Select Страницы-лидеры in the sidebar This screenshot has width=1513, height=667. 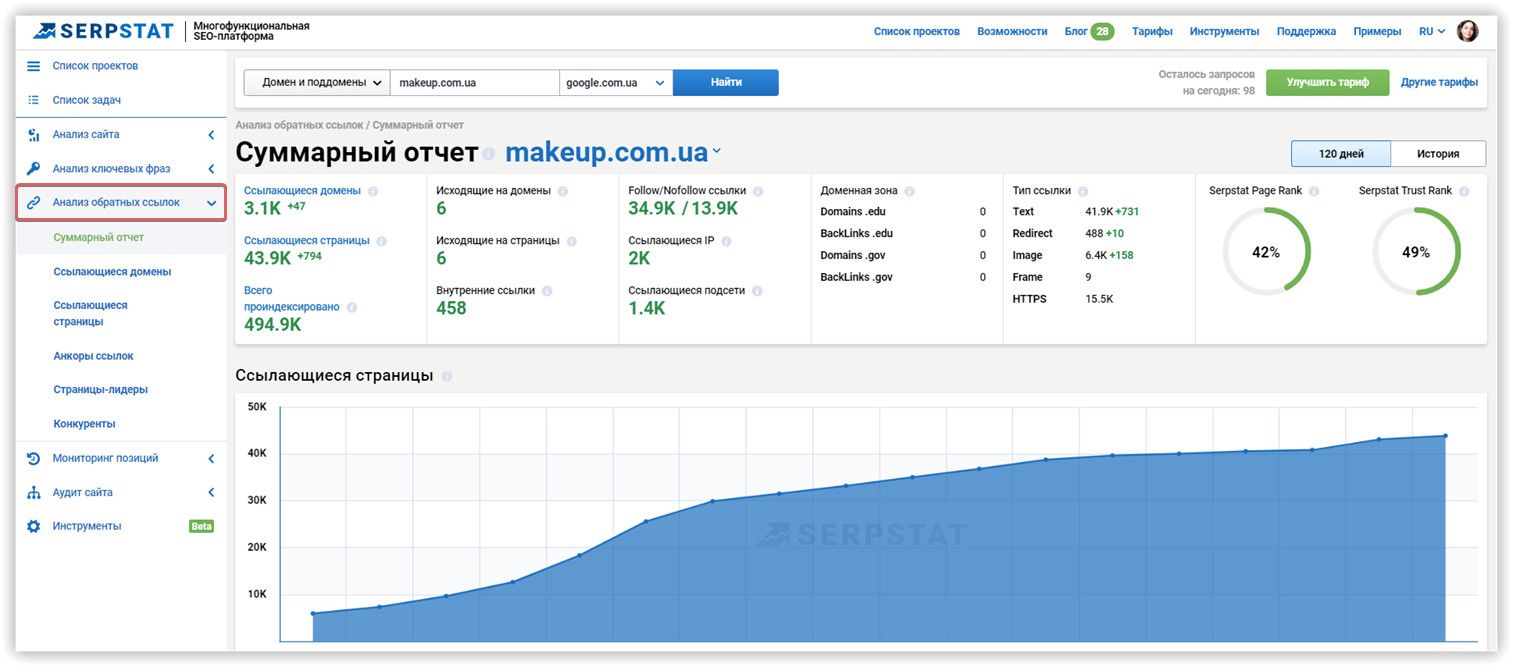(x=100, y=390)
